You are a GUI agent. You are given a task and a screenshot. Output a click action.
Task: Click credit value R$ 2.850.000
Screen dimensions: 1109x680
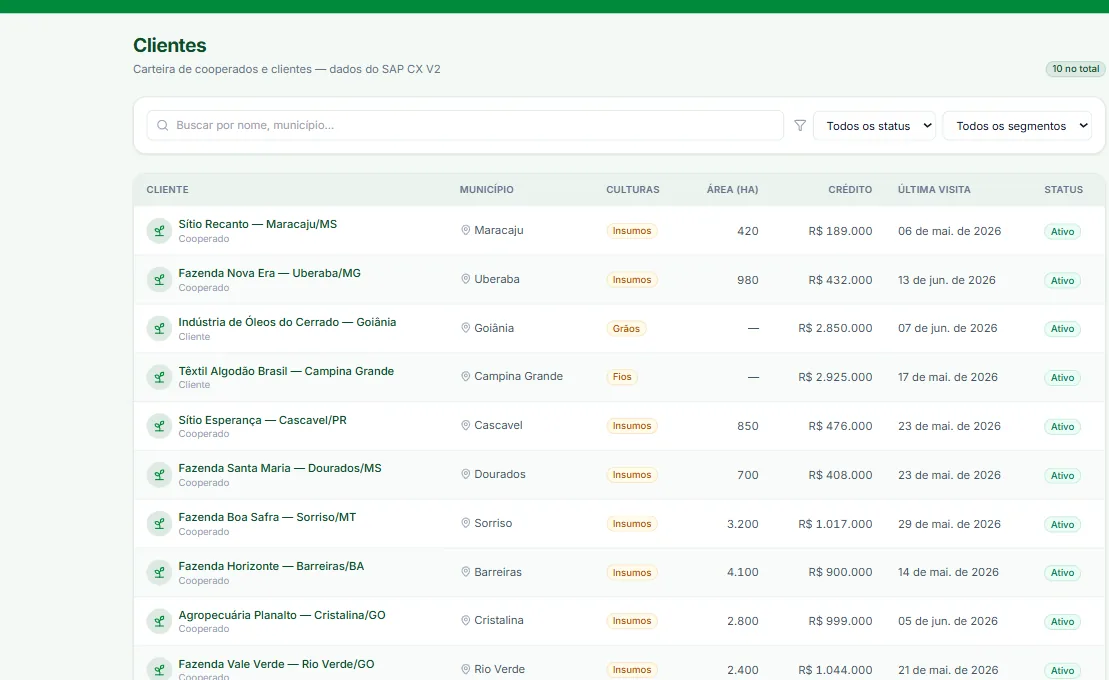[835, 328]
